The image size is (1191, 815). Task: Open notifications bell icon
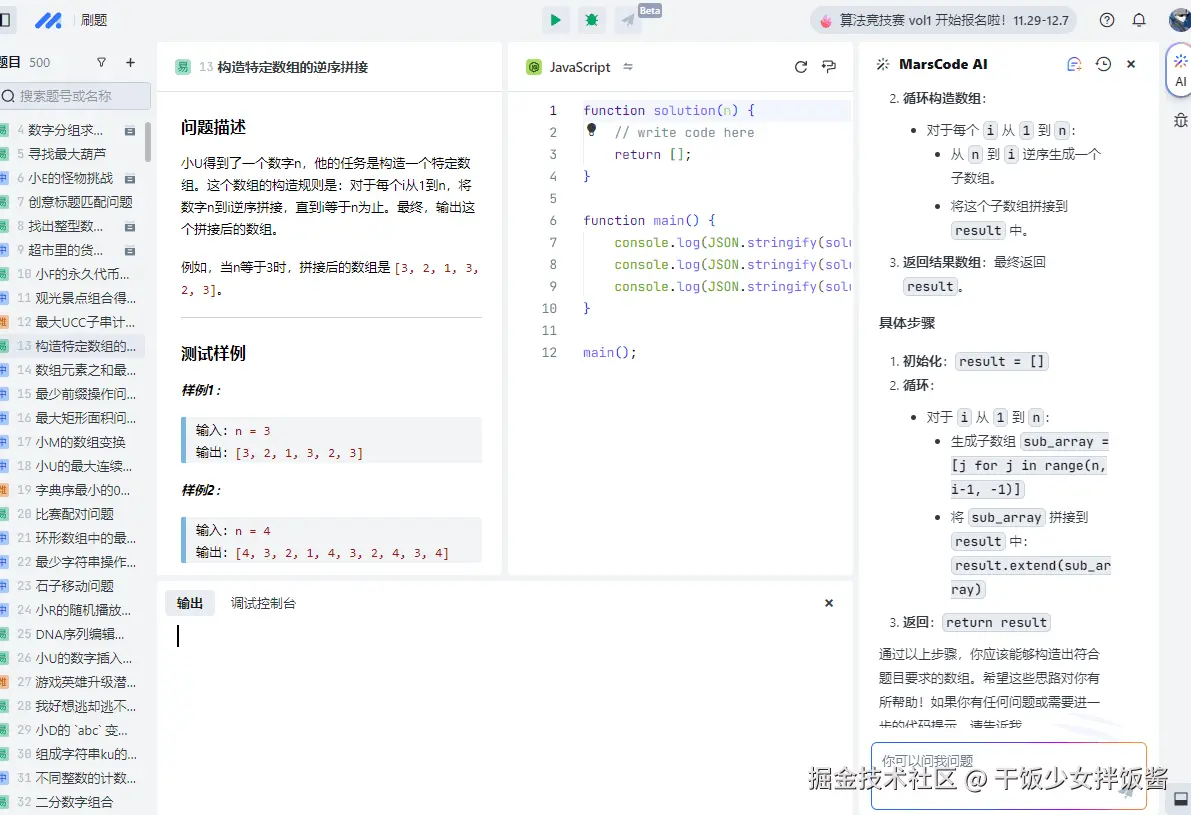1139,21
